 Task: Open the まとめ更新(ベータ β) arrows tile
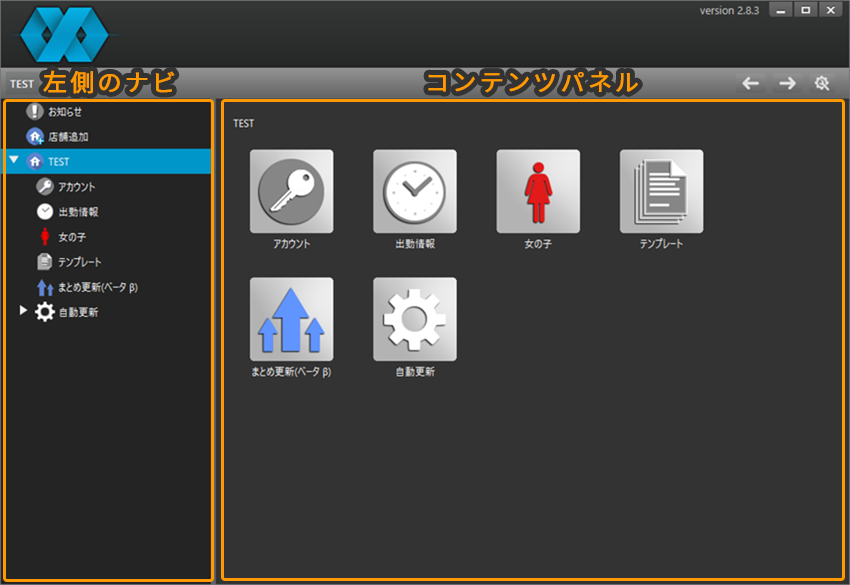[x=292, y=319]
